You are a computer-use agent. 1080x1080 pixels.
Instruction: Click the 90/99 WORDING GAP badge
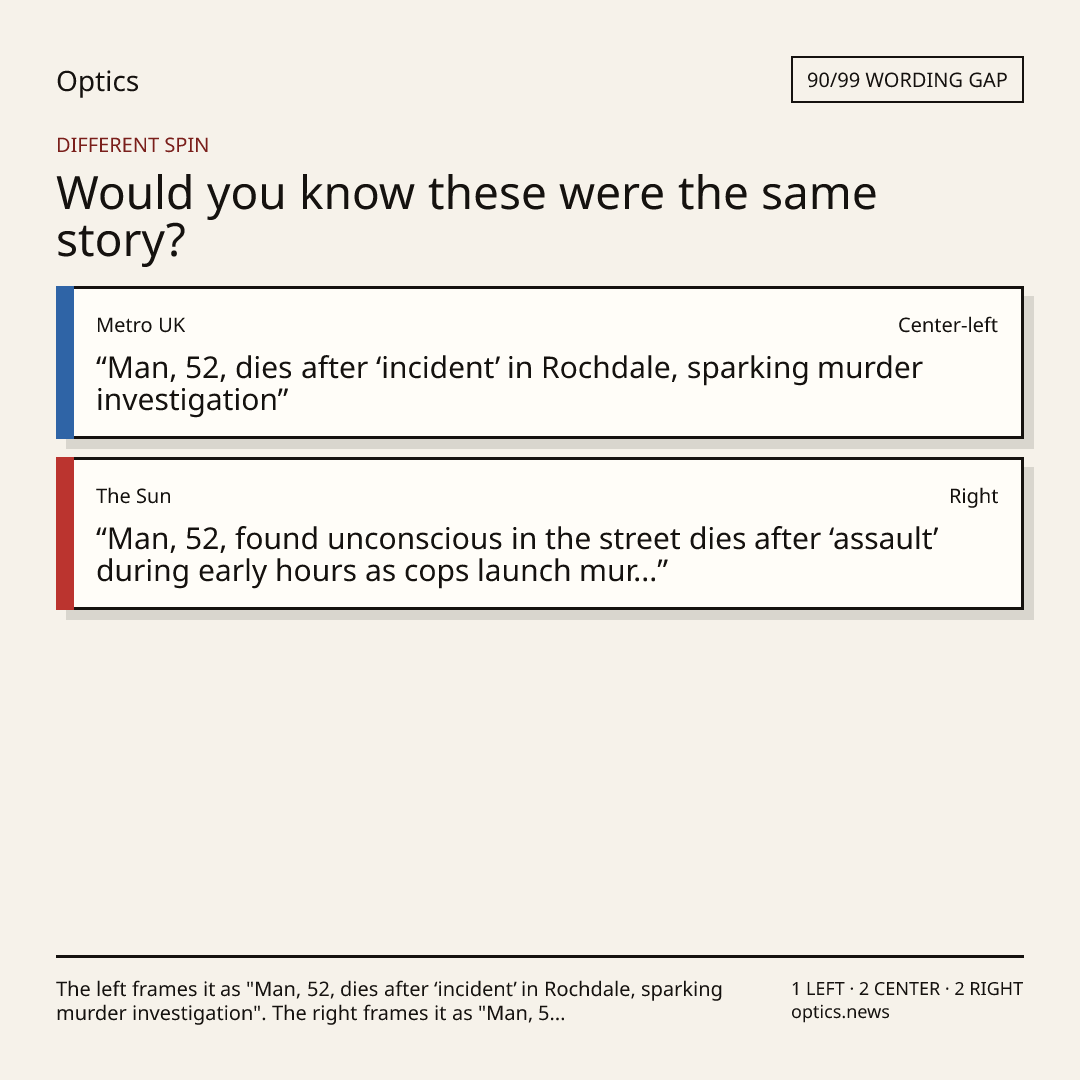point(907,80)
